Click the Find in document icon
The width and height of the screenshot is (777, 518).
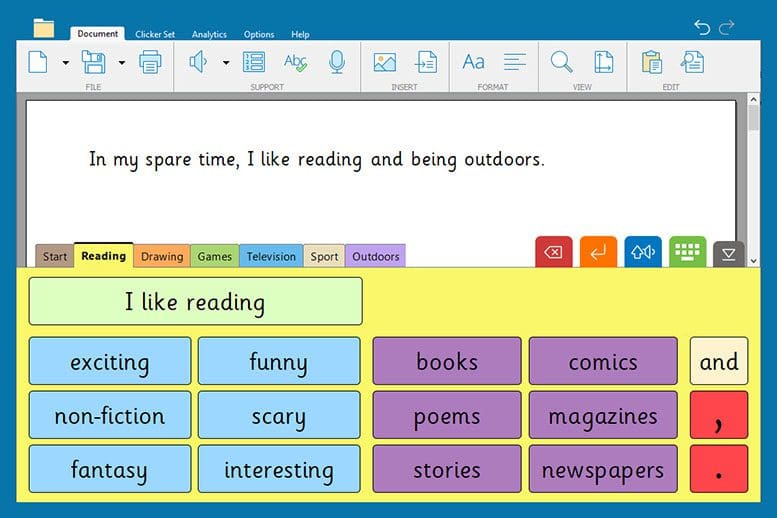pyautogui.click(x=692, y=62)
